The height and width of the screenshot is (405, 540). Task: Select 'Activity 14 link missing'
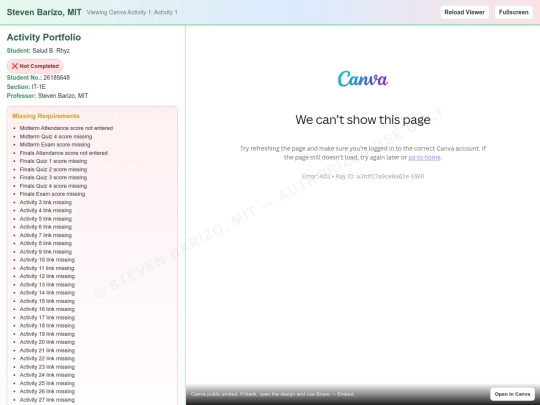click(47, 293)
